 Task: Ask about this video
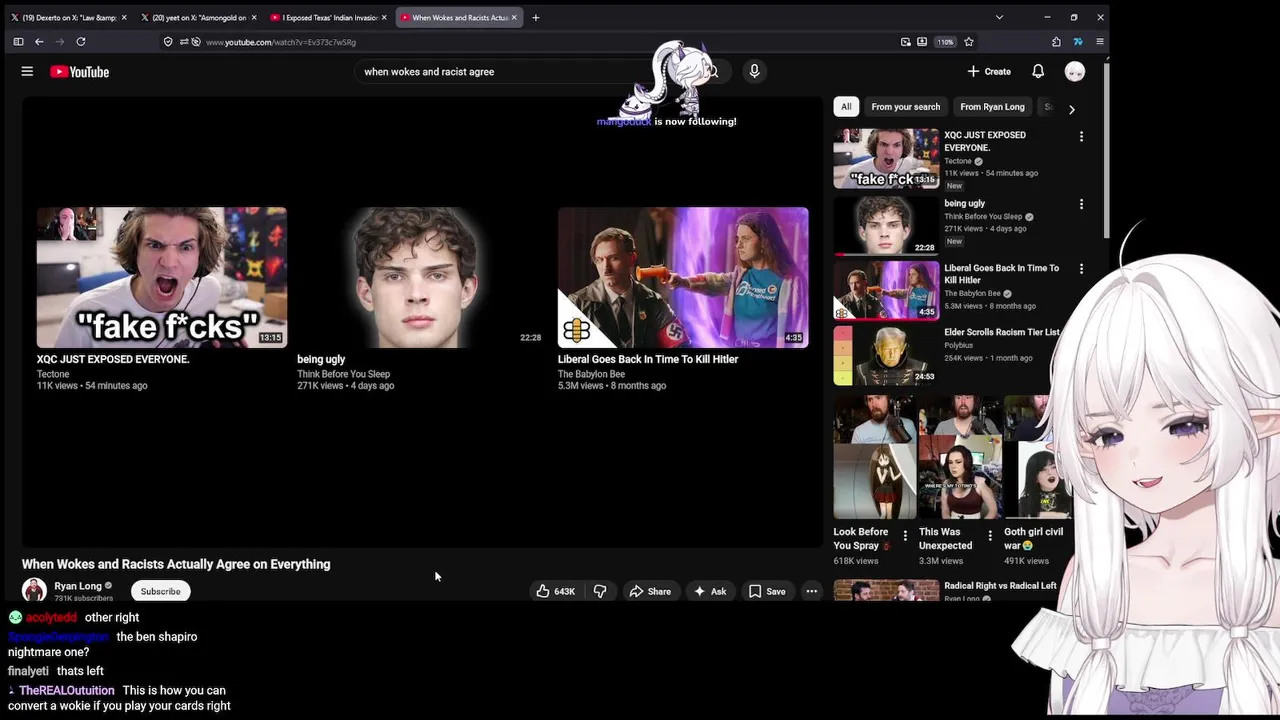click(x=710, y=591)
